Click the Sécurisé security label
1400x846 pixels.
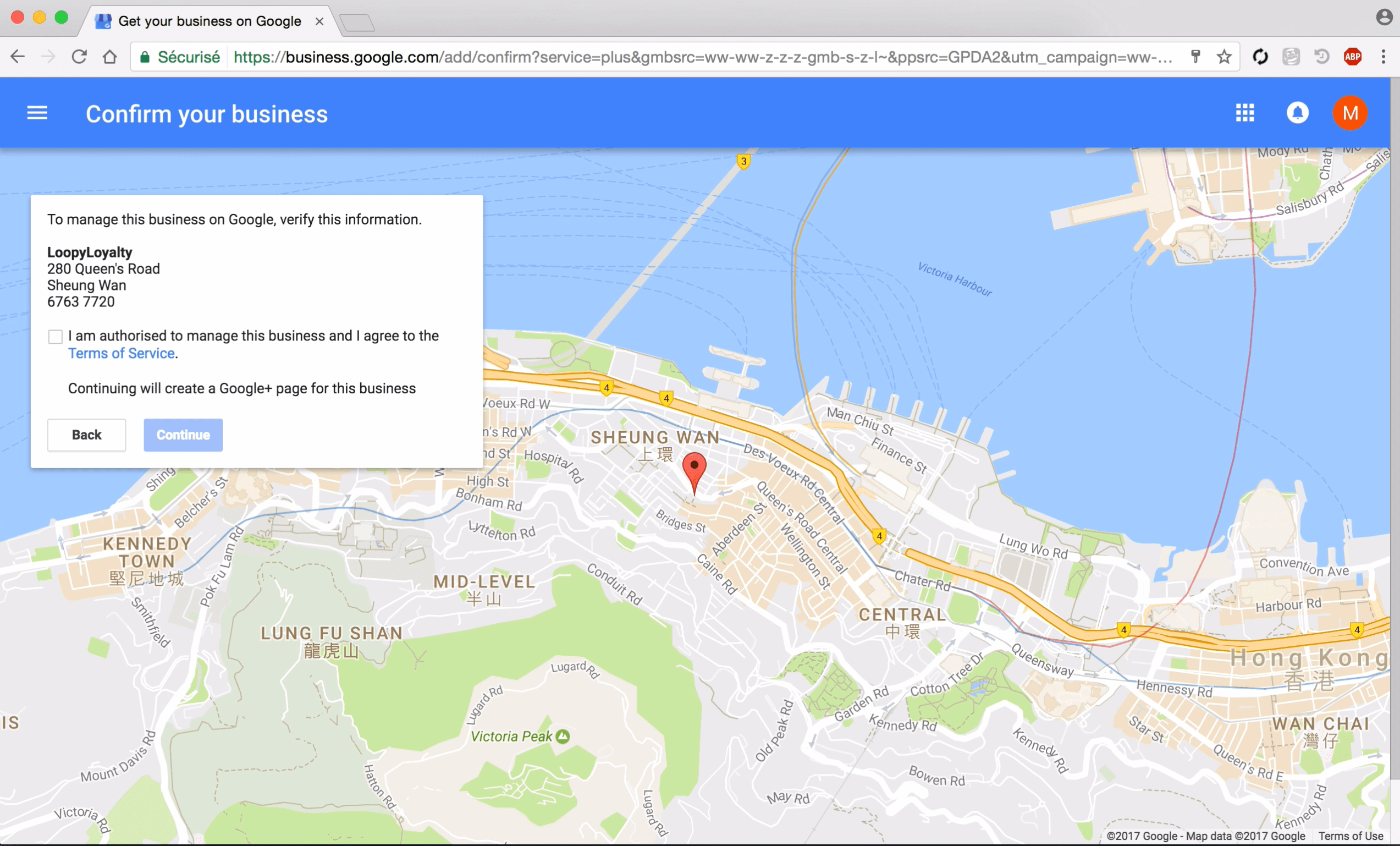point(189,57)
